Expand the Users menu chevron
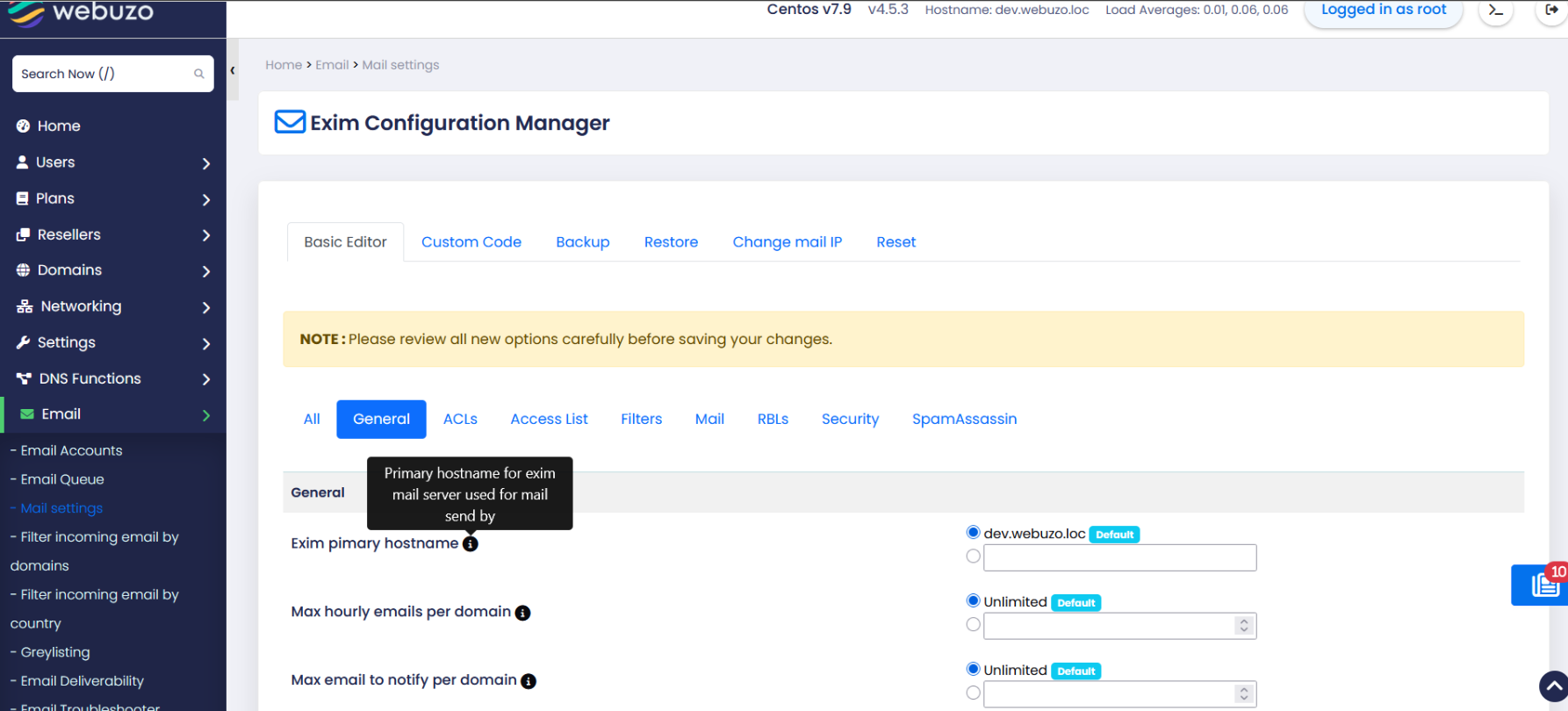This screenshot has height=711, width=1568. click(x=206, y=163)
